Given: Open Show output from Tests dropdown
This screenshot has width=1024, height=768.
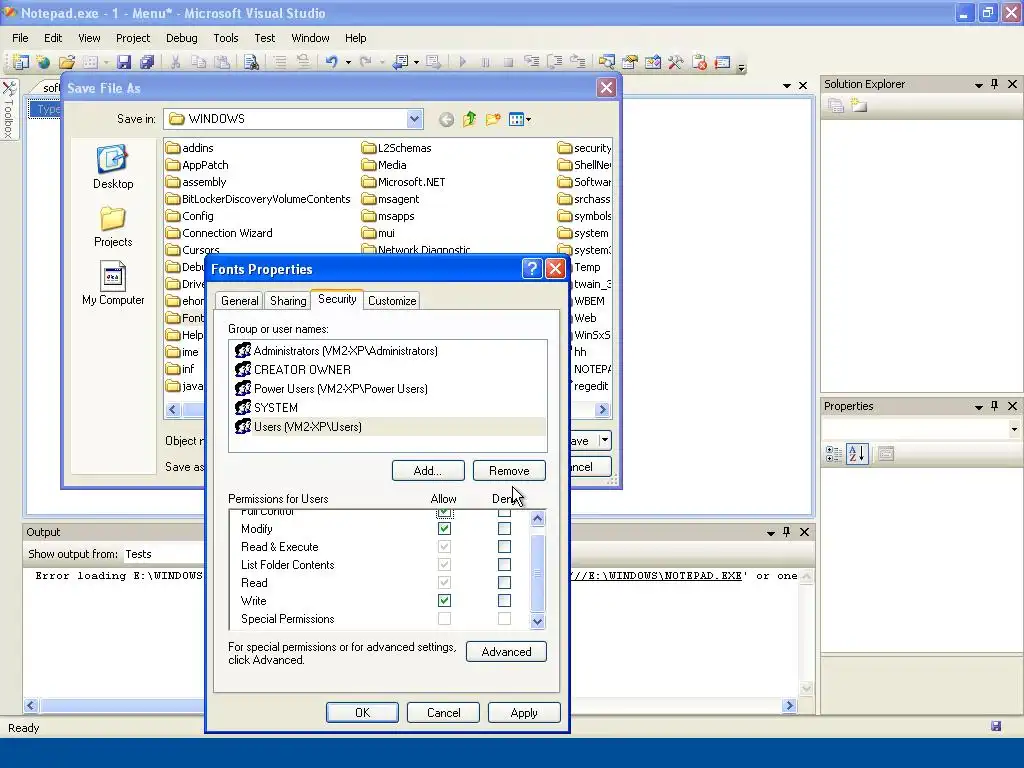Looking at the screenshot, I should click(x=163, y=554).
